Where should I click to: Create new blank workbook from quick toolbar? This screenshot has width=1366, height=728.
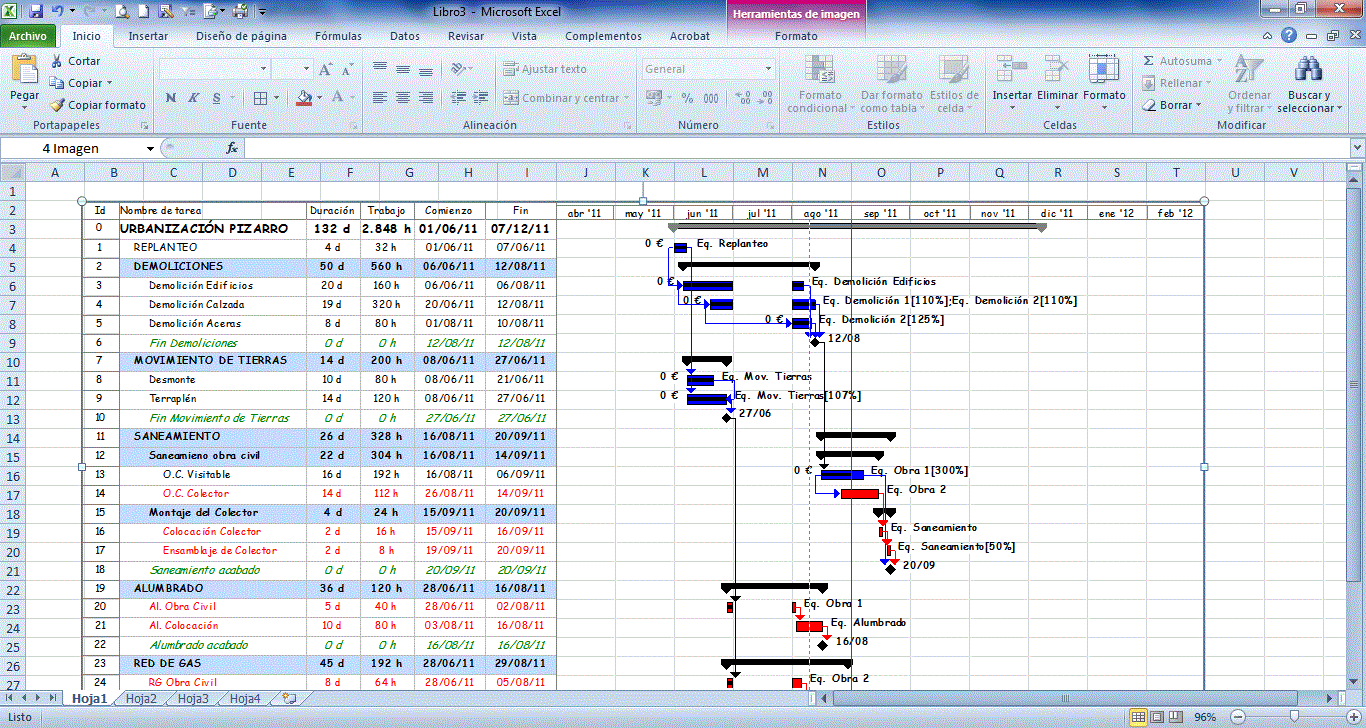point(145,12)
